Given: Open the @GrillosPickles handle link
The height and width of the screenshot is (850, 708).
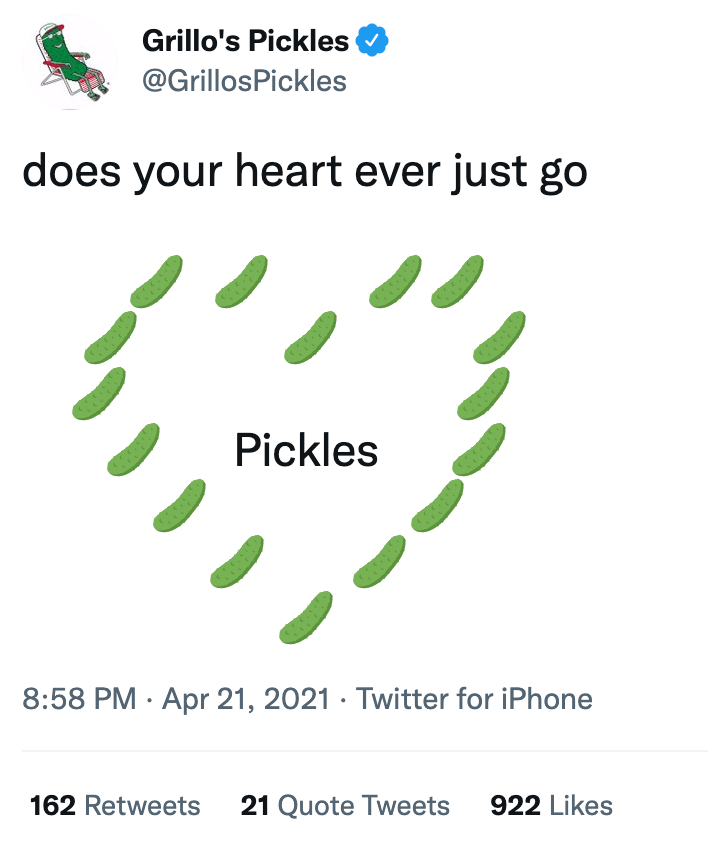Looking at the screenshot, I should click(x=244, y=80).
